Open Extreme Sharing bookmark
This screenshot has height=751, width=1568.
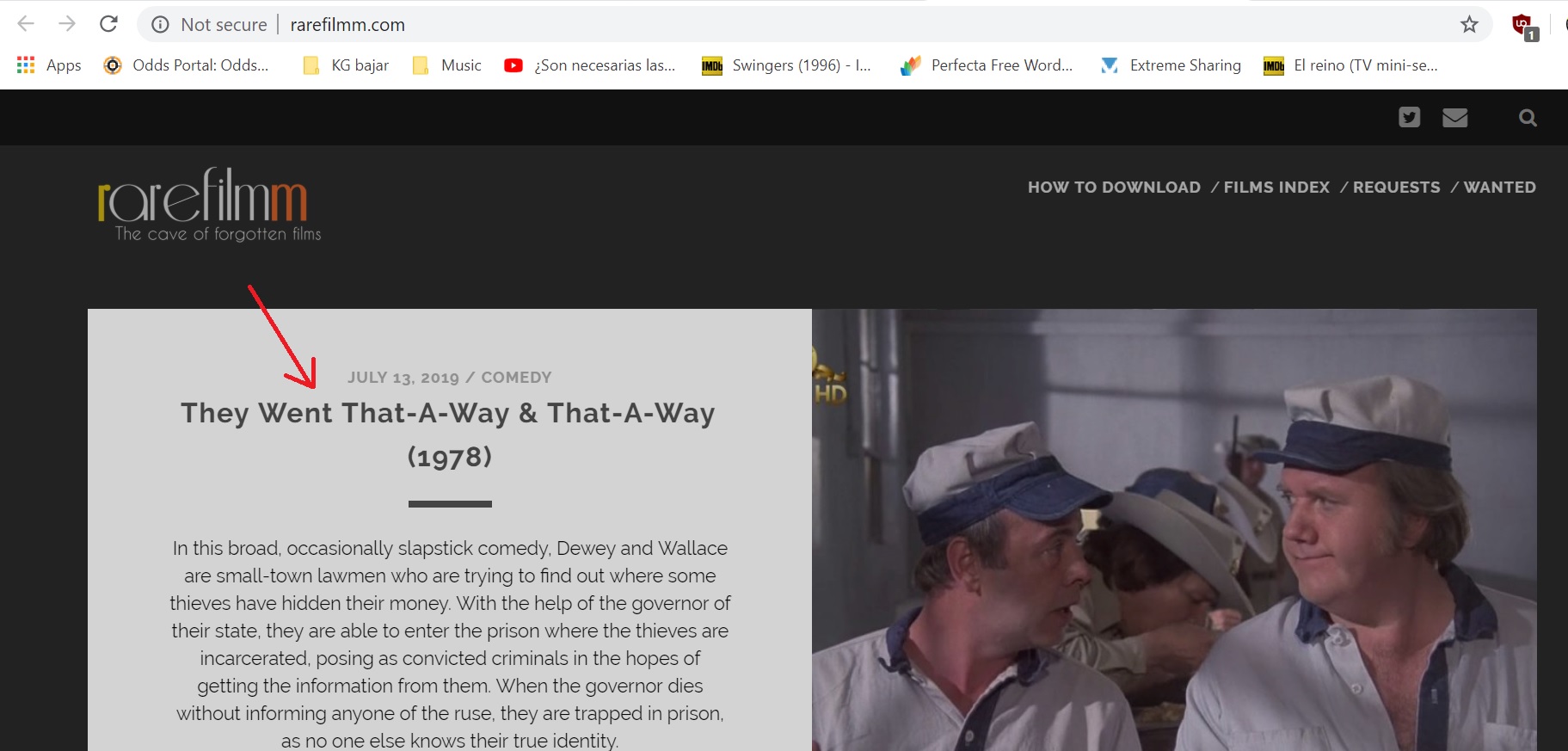coord(1171,65)
